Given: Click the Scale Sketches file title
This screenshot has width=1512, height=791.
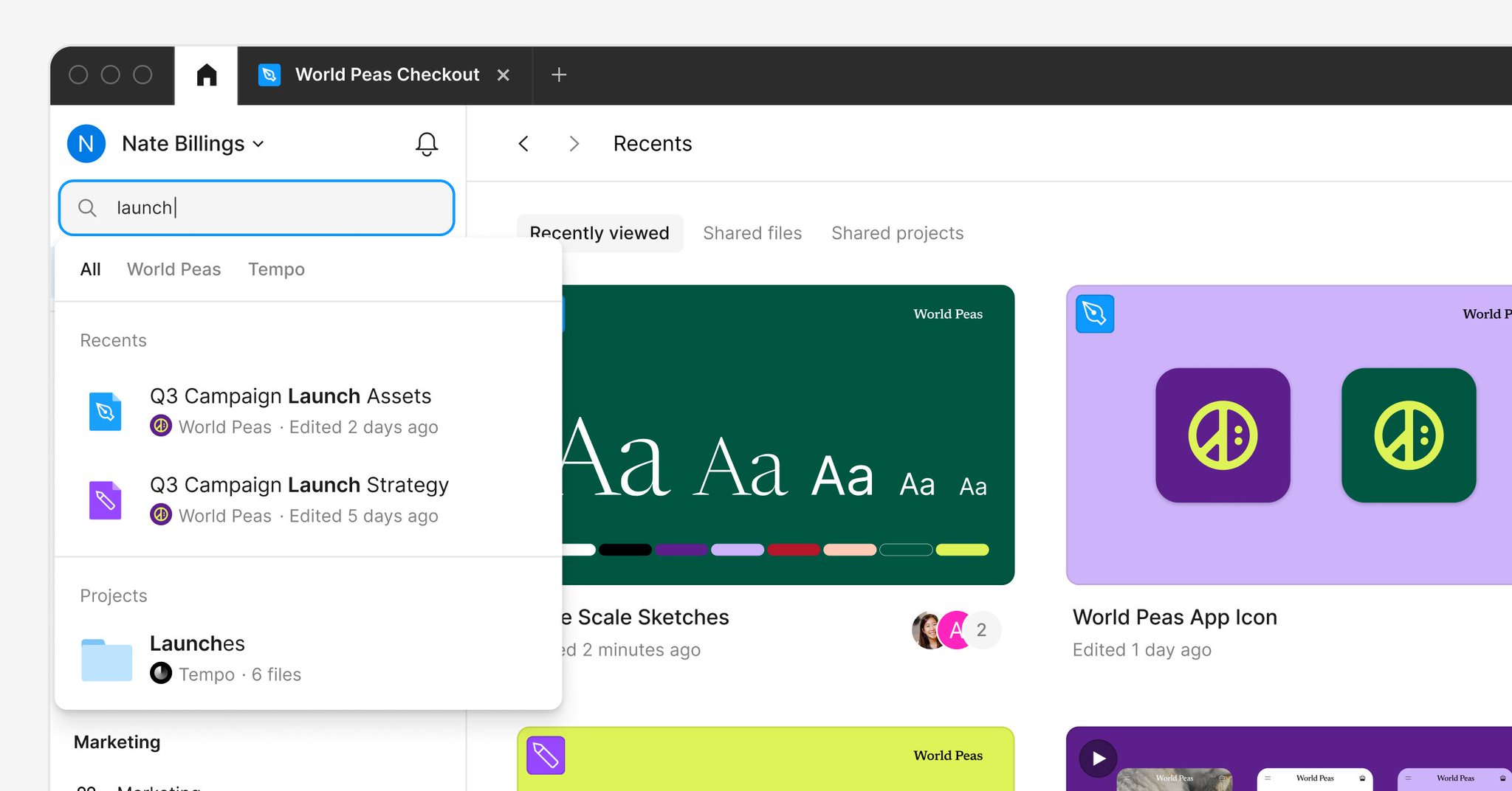Looking at the screenshot, I should 645,618.
